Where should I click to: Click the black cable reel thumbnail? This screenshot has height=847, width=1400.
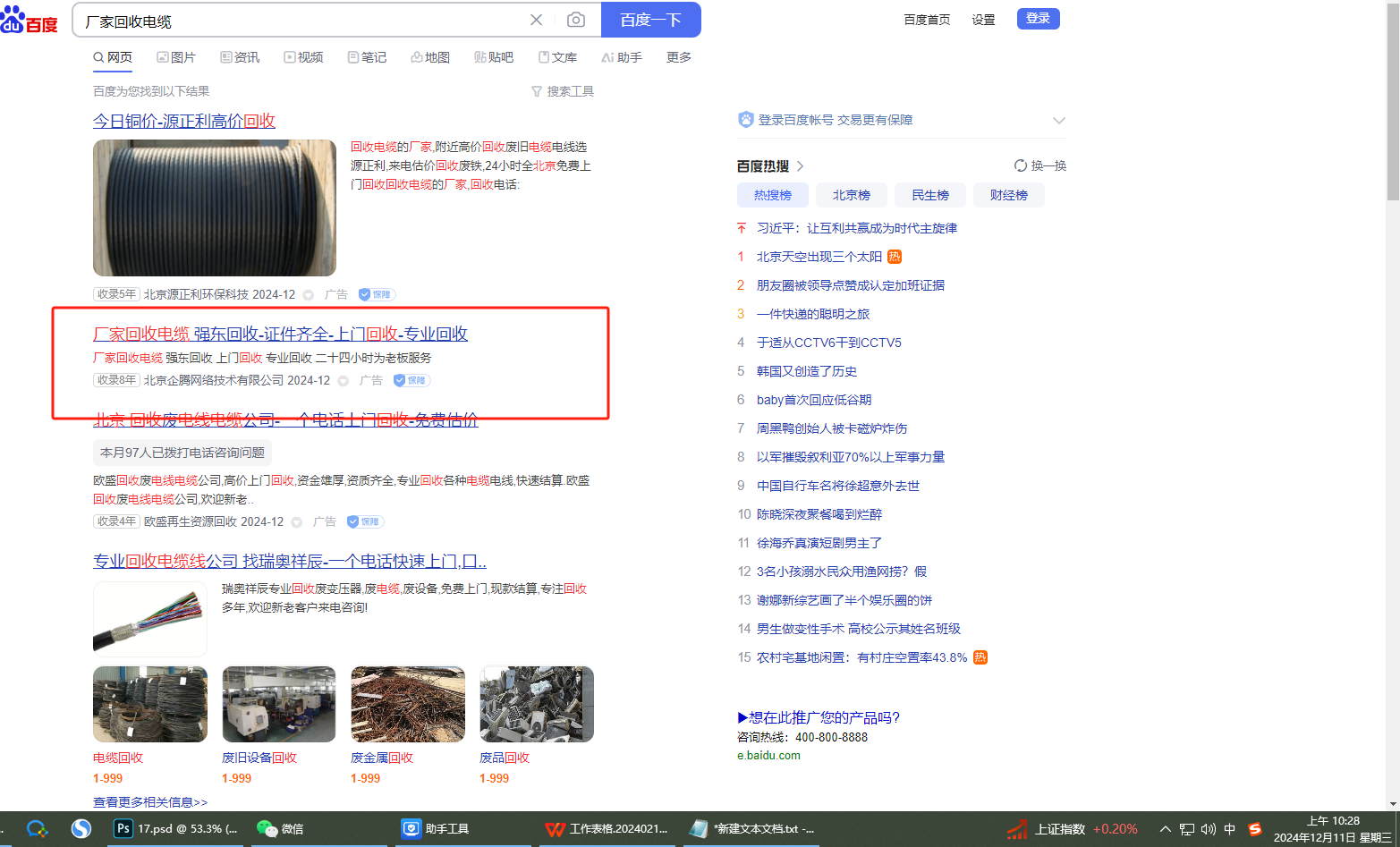point(215,208)
